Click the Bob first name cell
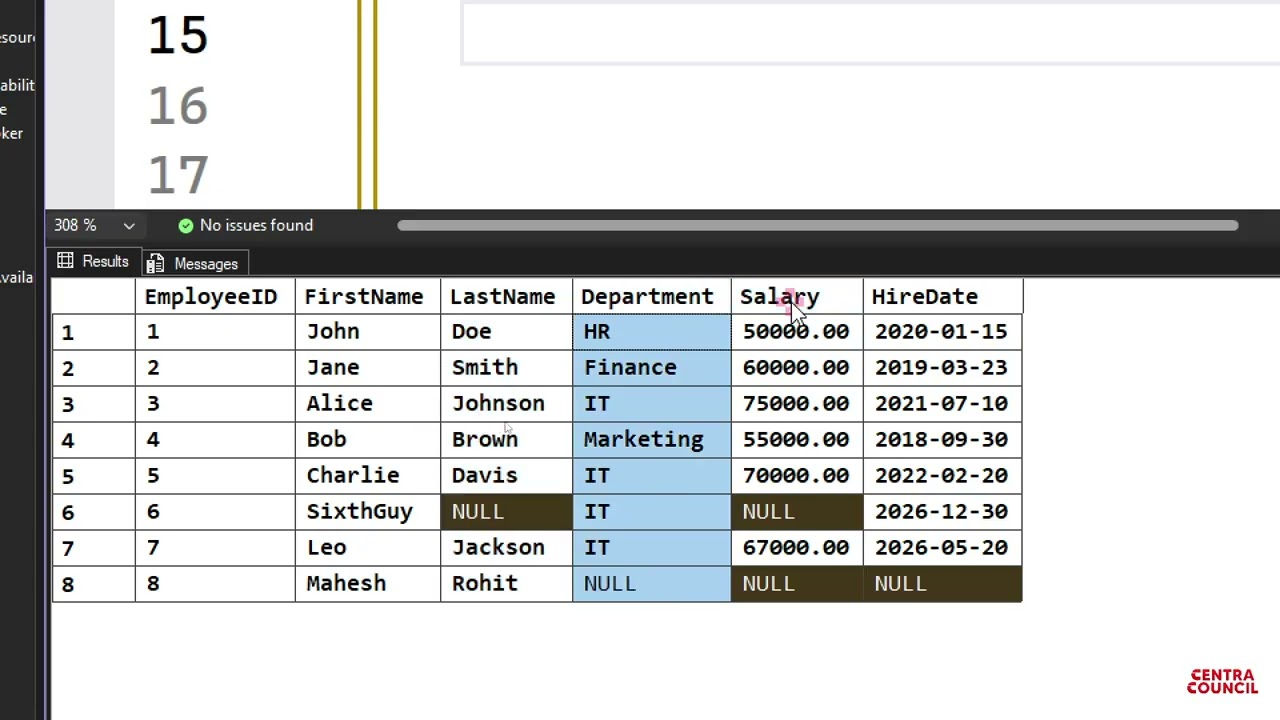 [x=368, y=440]
